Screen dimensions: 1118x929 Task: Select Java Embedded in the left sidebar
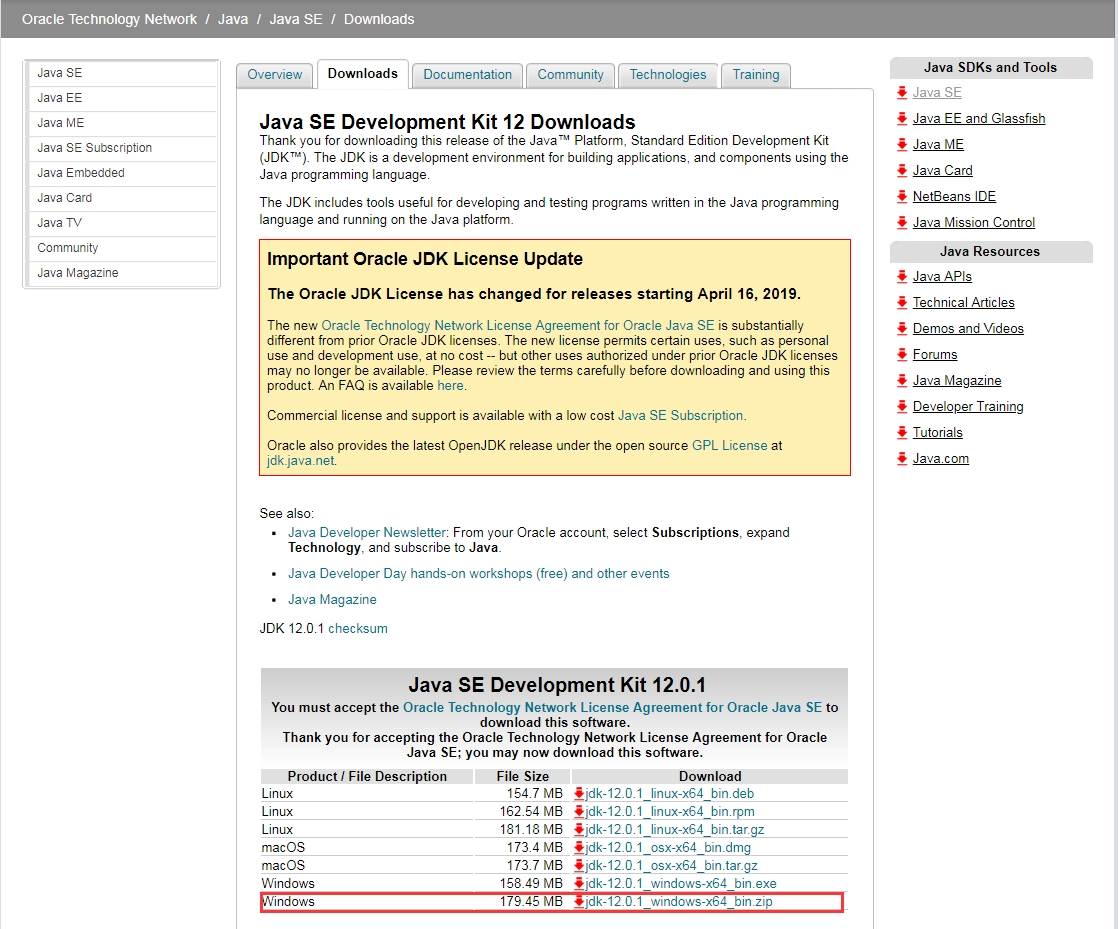tap(80, 172)
